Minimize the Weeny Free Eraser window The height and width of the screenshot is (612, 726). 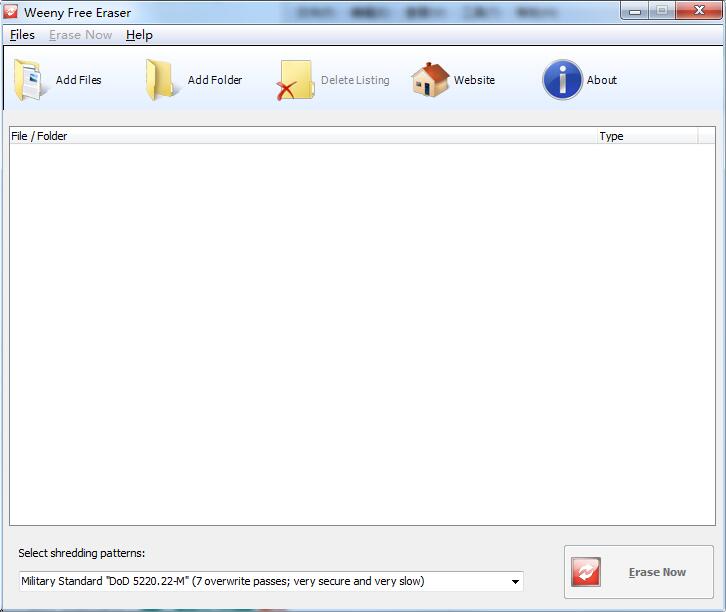point(635,11)
